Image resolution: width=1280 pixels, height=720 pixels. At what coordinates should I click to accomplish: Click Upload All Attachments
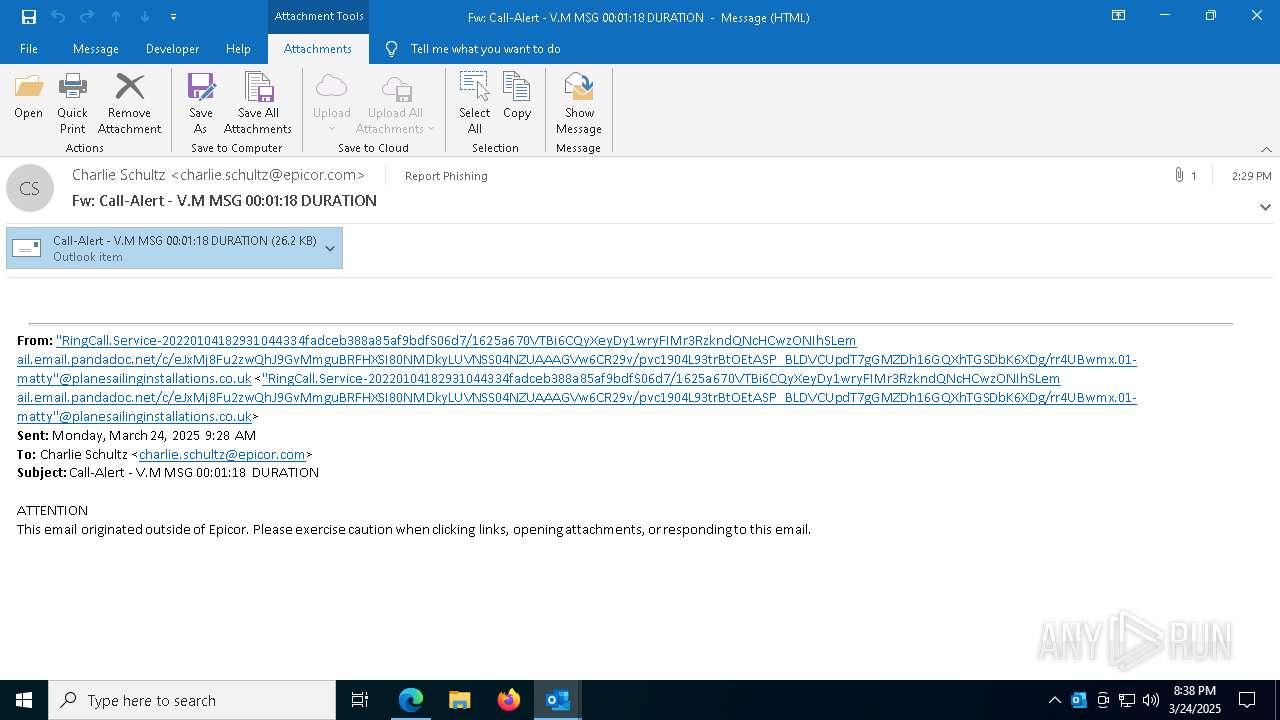pyautogui.click(x=395, y=104)
